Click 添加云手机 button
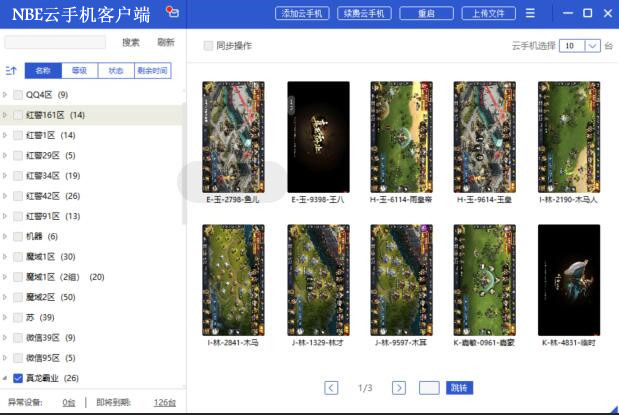This screenshot has height=415, width=619. pos(302,13)
